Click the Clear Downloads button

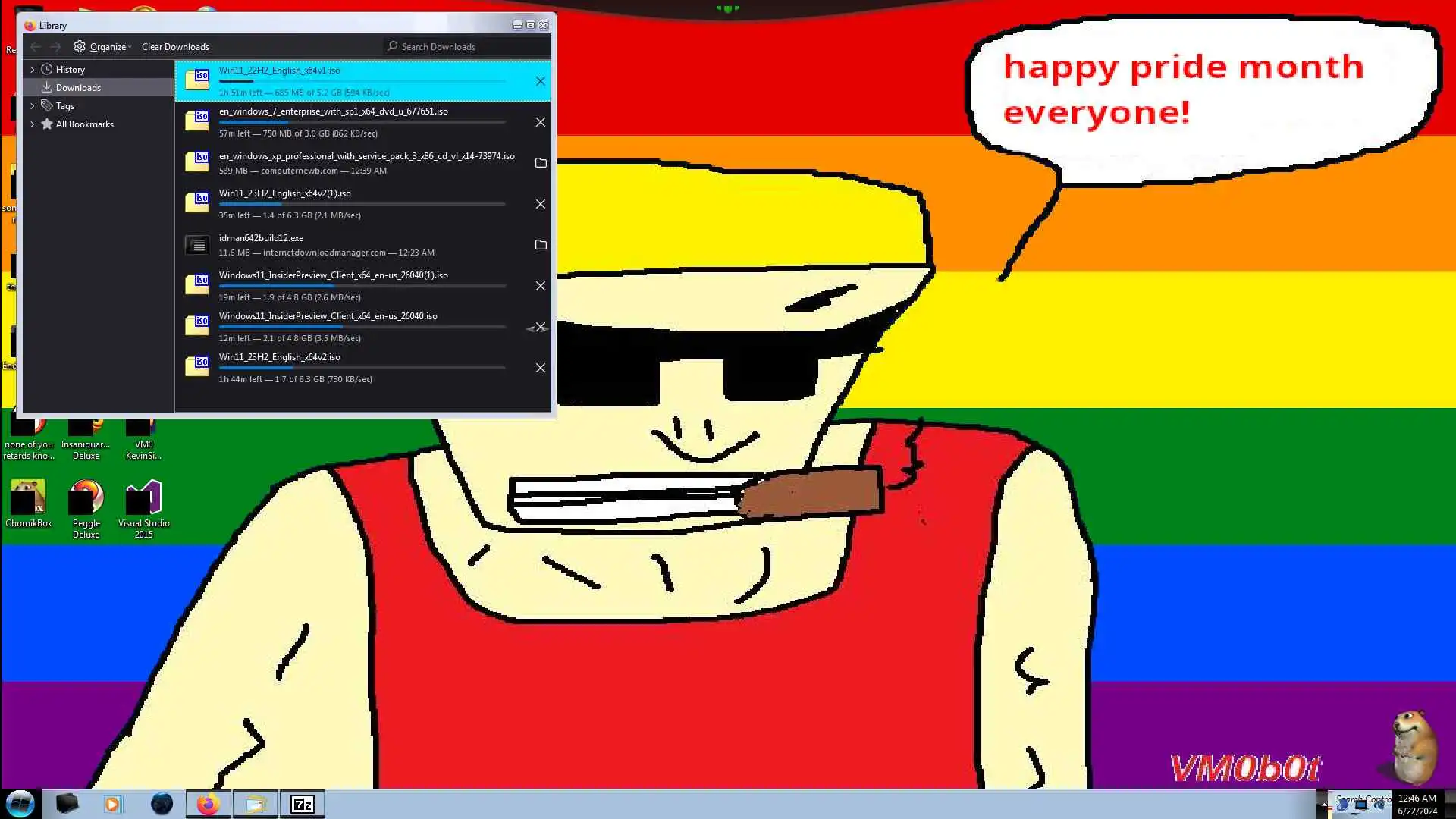coord(175,47)
